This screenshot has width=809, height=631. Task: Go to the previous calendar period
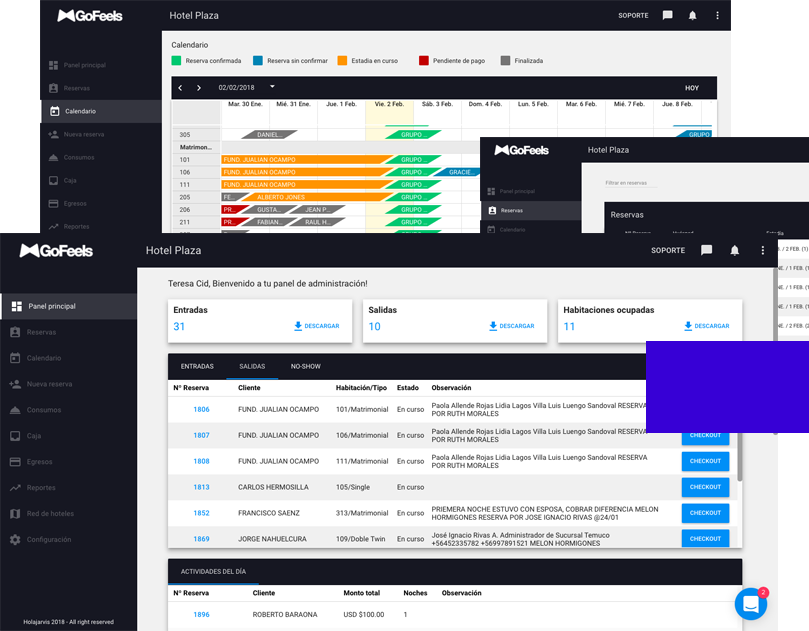click(180, 88)
